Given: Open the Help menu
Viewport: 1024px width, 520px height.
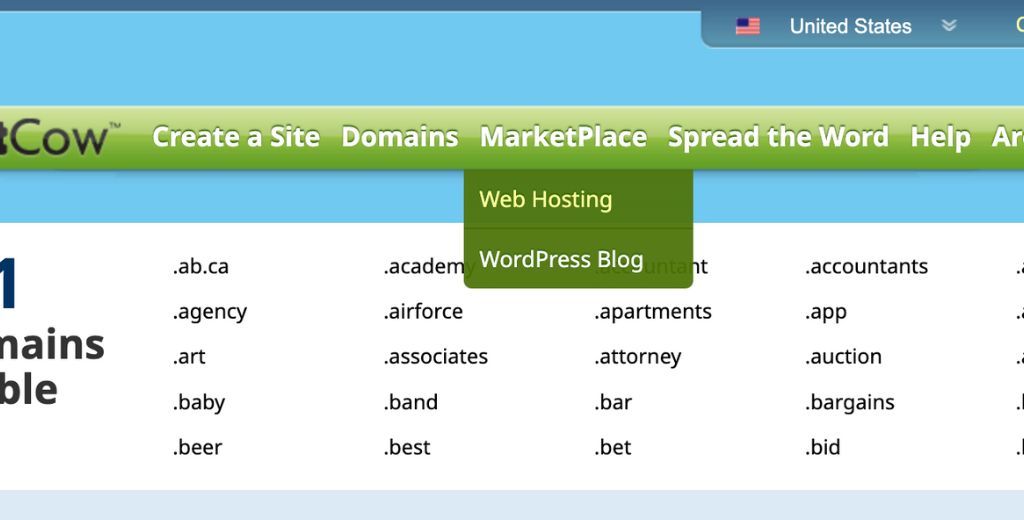Looking at the screenshot, I should pos(940,137).
